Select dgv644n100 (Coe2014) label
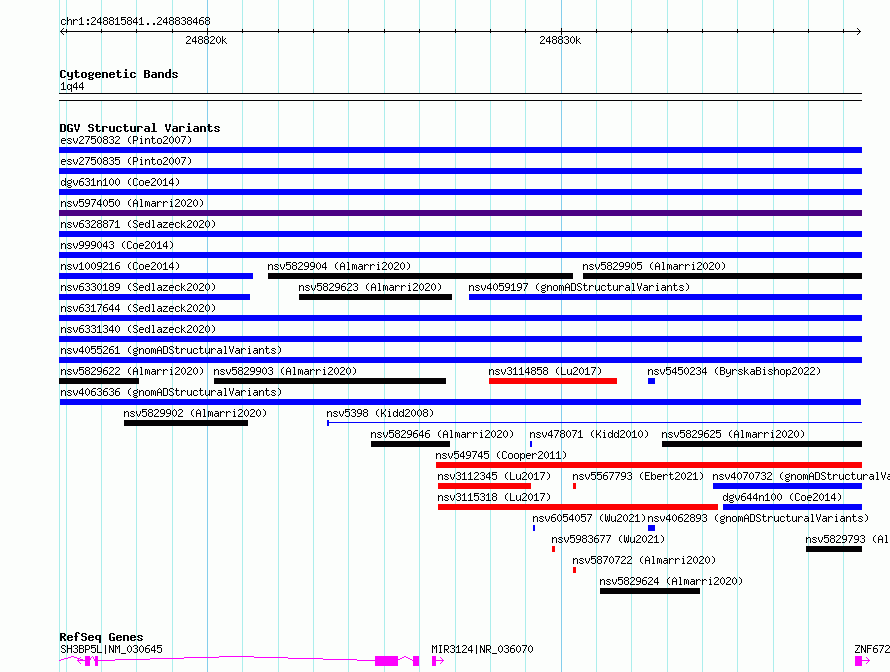The height and width of the screenshot is (672, 890). click(x=782, y=497)
